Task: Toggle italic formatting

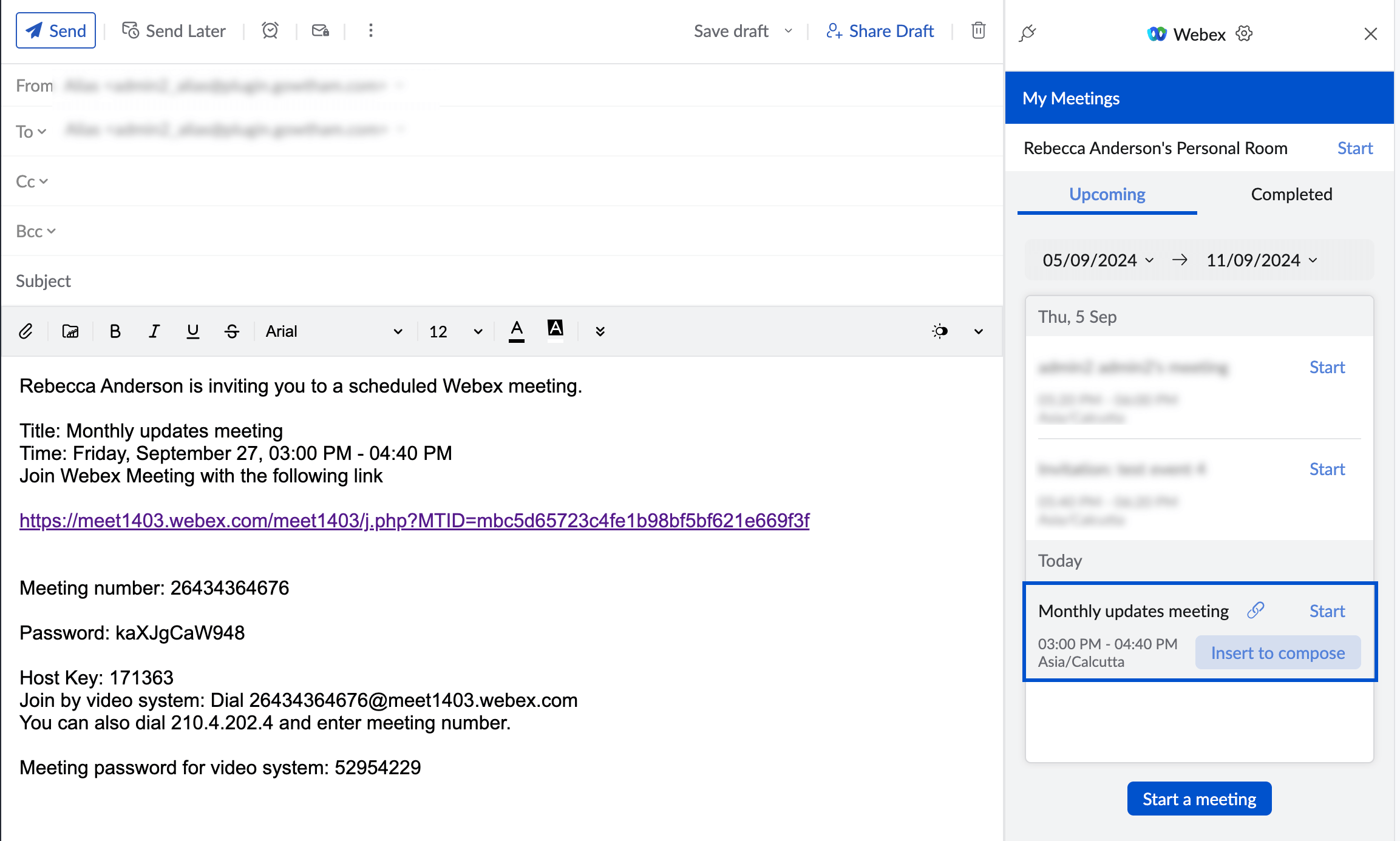Action: click(154, 331)
